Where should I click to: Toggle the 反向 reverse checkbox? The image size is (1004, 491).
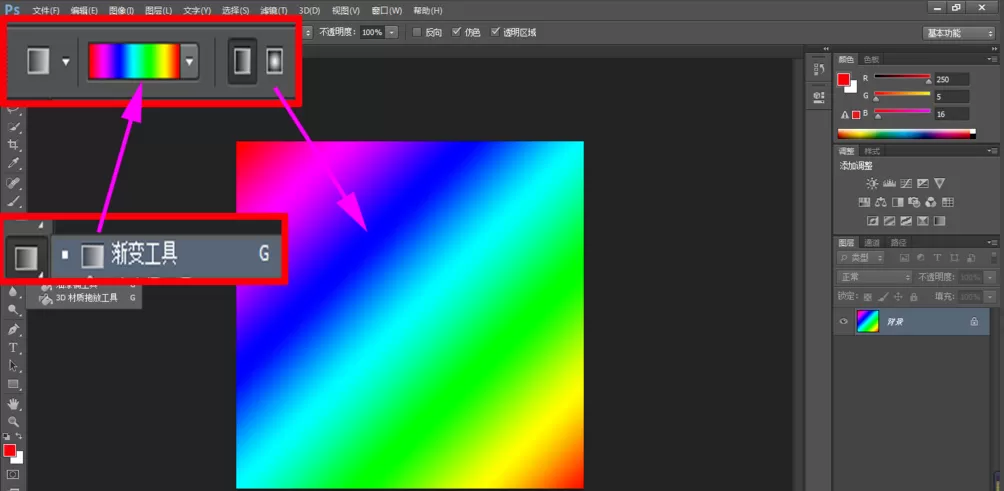pos(417,32)
